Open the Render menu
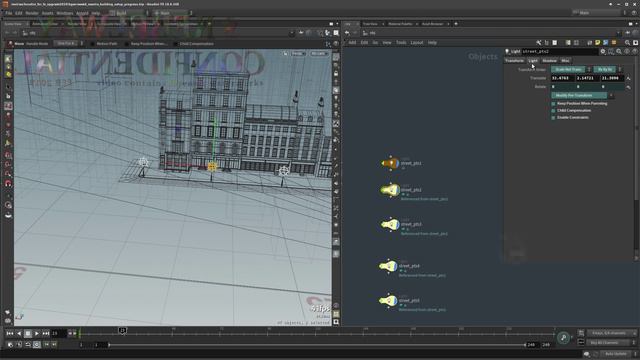Screen dimensions: 640x360 click(32, 13)
